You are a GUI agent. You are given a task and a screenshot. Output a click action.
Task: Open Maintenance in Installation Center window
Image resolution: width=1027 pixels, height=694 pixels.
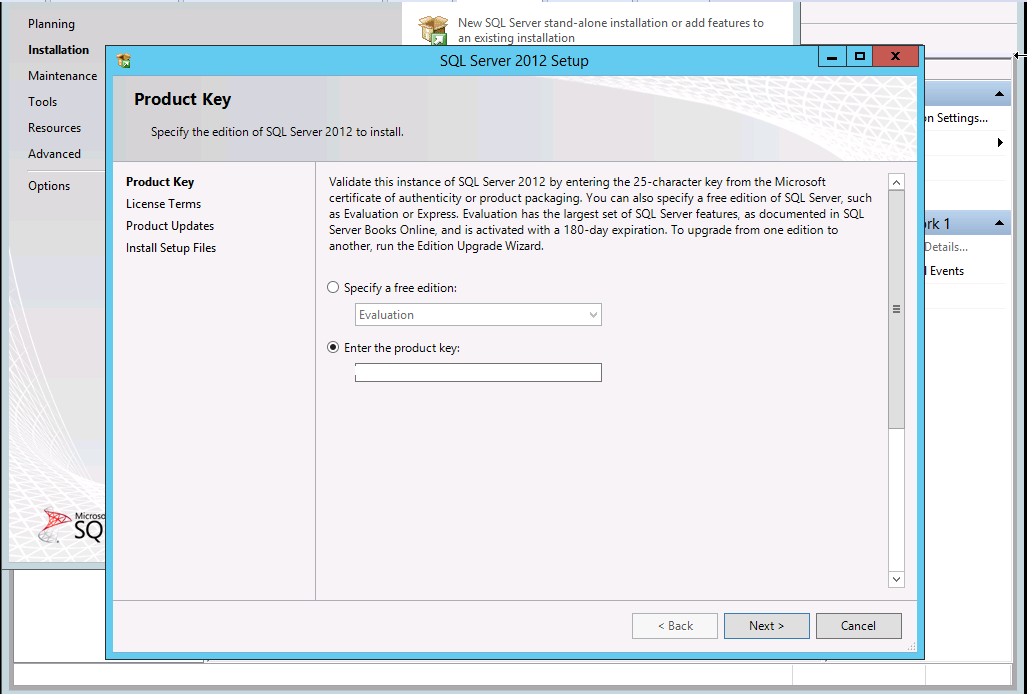[x=62, y=76]
